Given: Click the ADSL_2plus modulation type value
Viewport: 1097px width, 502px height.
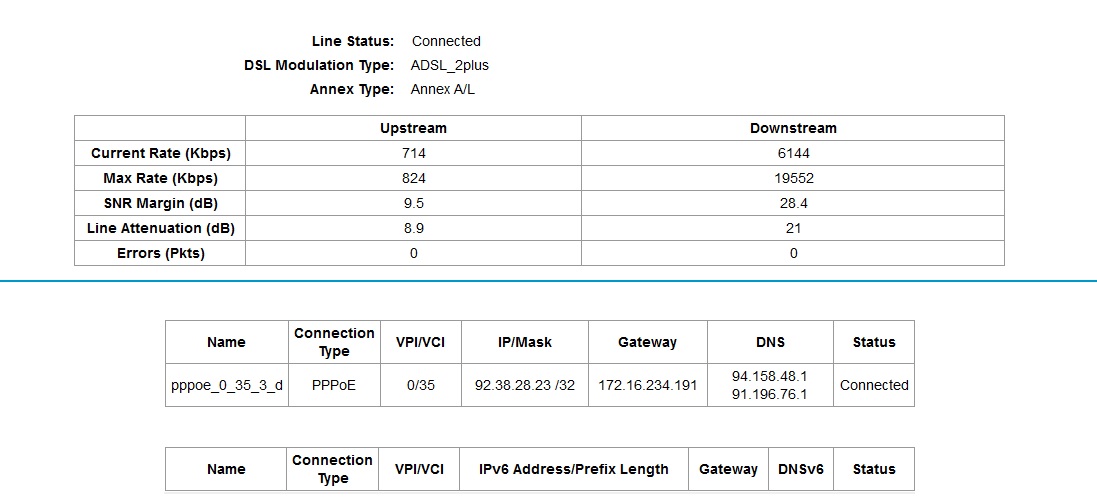Looking at the screenshot, I should (x=449, y=65).
